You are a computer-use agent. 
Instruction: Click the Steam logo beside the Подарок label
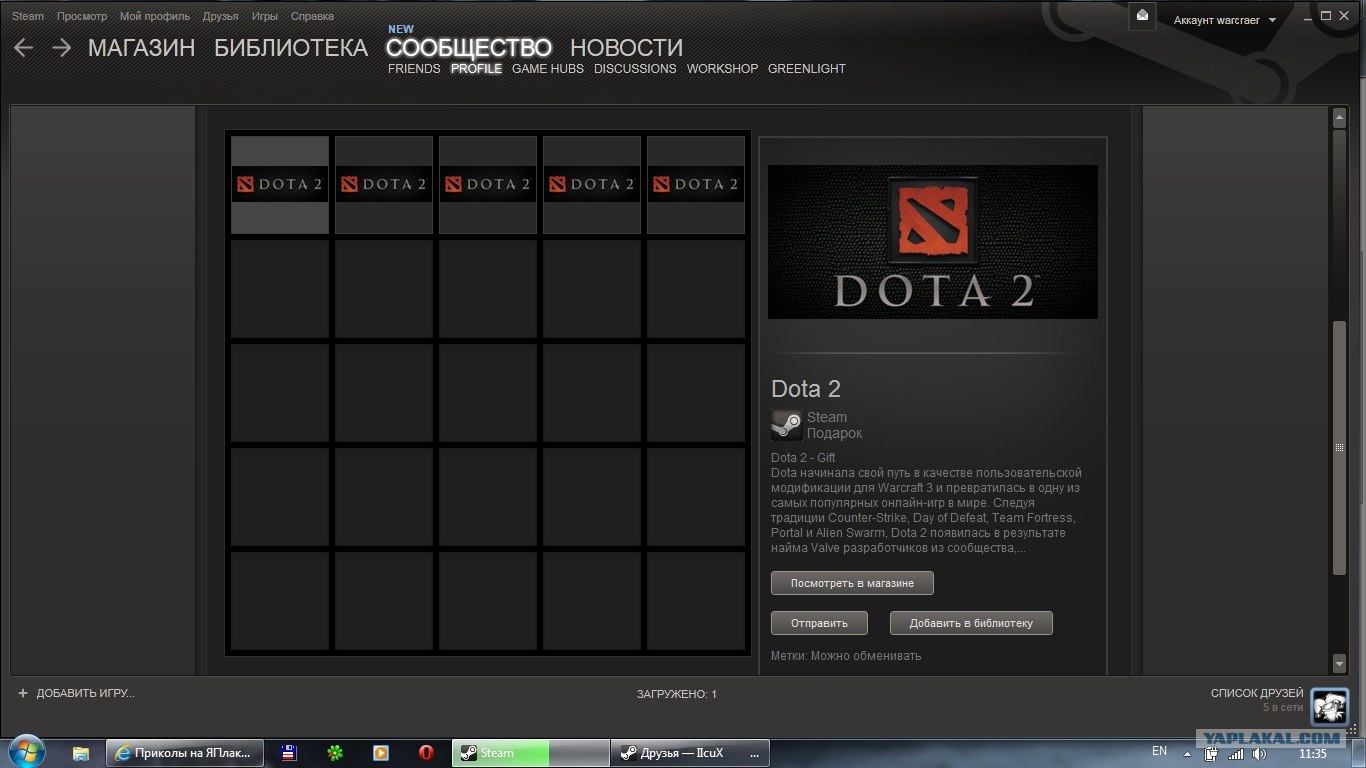coord(786,424)
